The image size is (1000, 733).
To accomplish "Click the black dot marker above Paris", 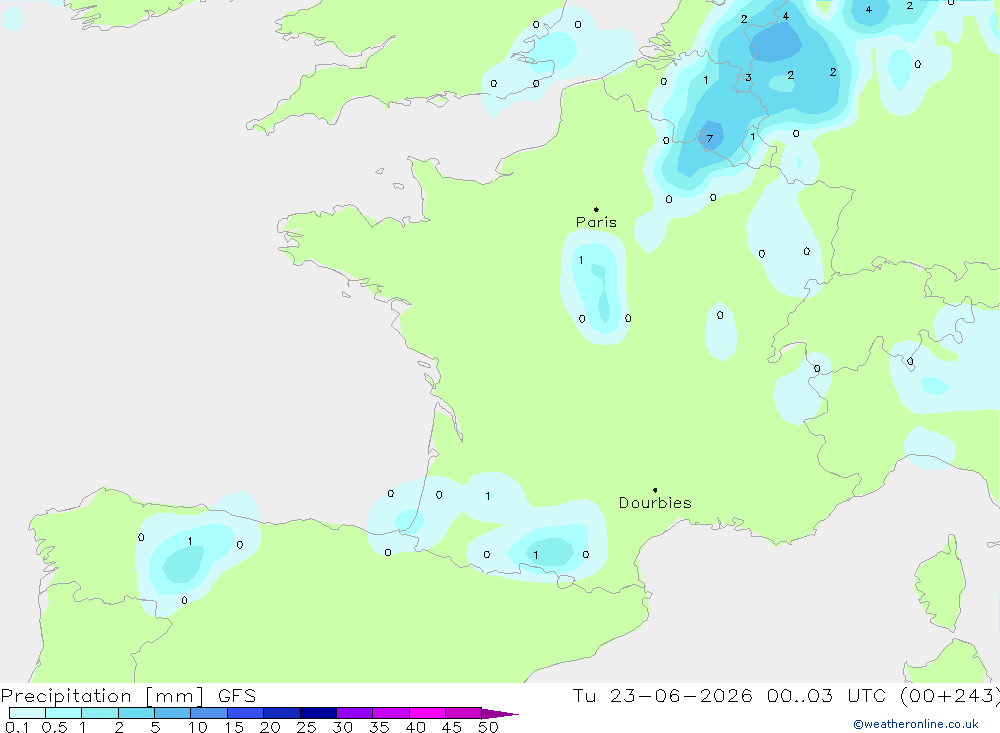I will click(x=596, y=209).
